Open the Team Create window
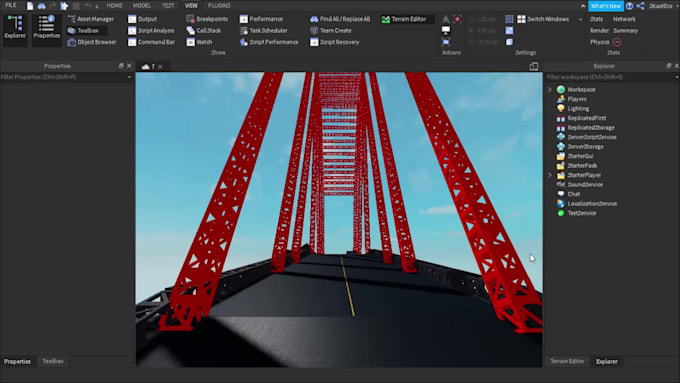 pos(331,30)
